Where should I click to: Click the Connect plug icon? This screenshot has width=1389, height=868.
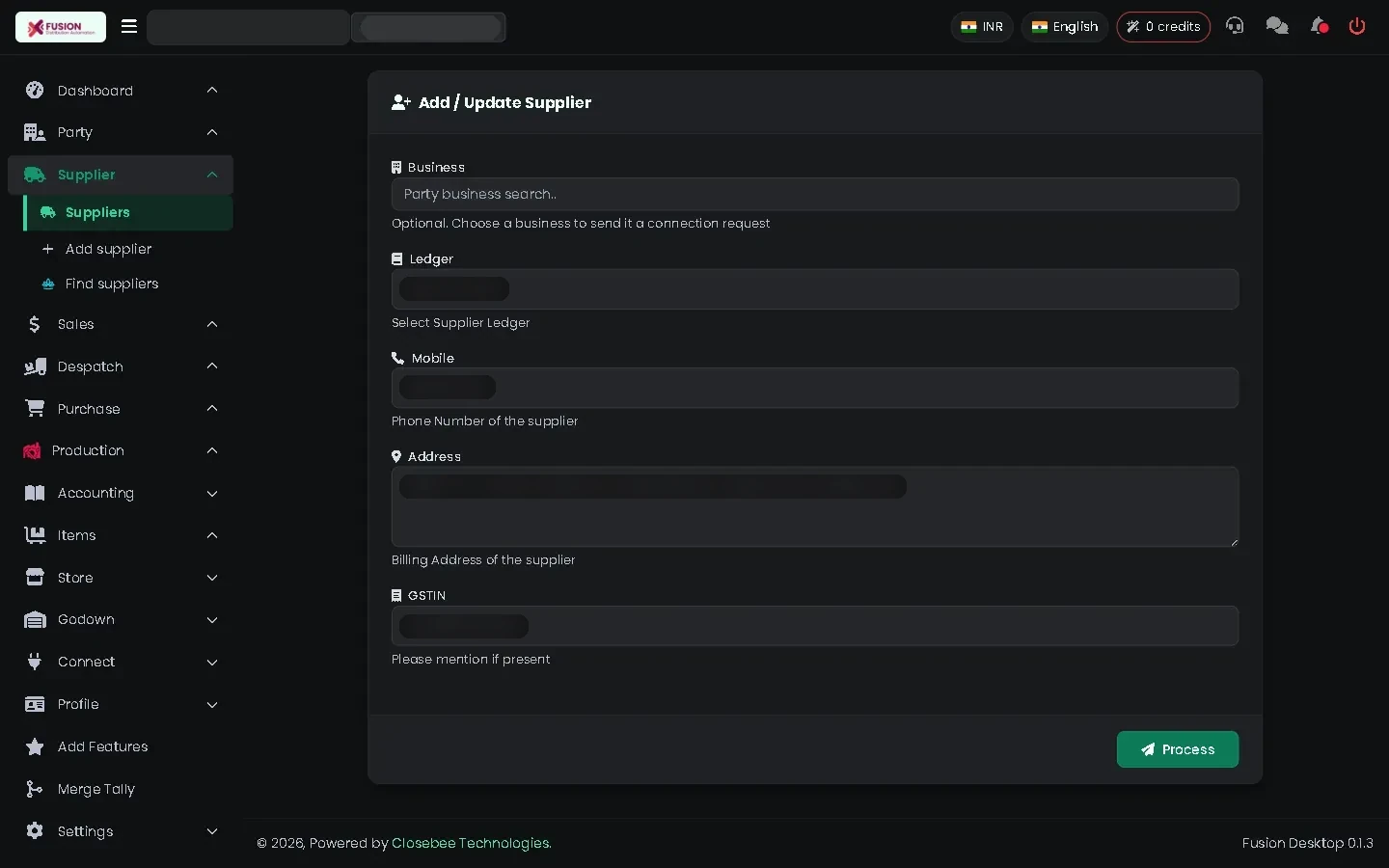point(35,662)
